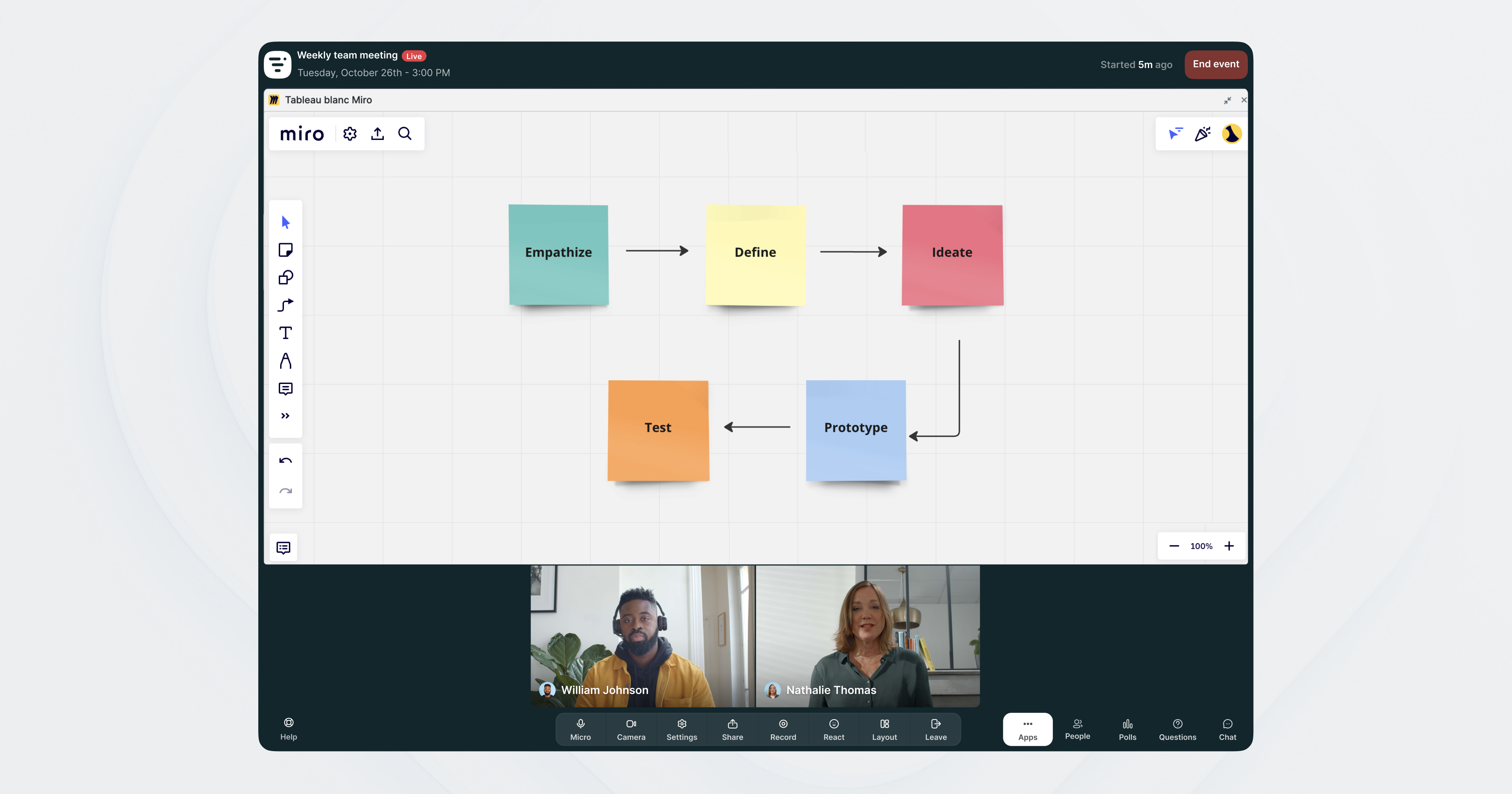Select the Empathize sticky note
Image resolution: width=1512 pixels, height=794 pixels.
(558, 255)
